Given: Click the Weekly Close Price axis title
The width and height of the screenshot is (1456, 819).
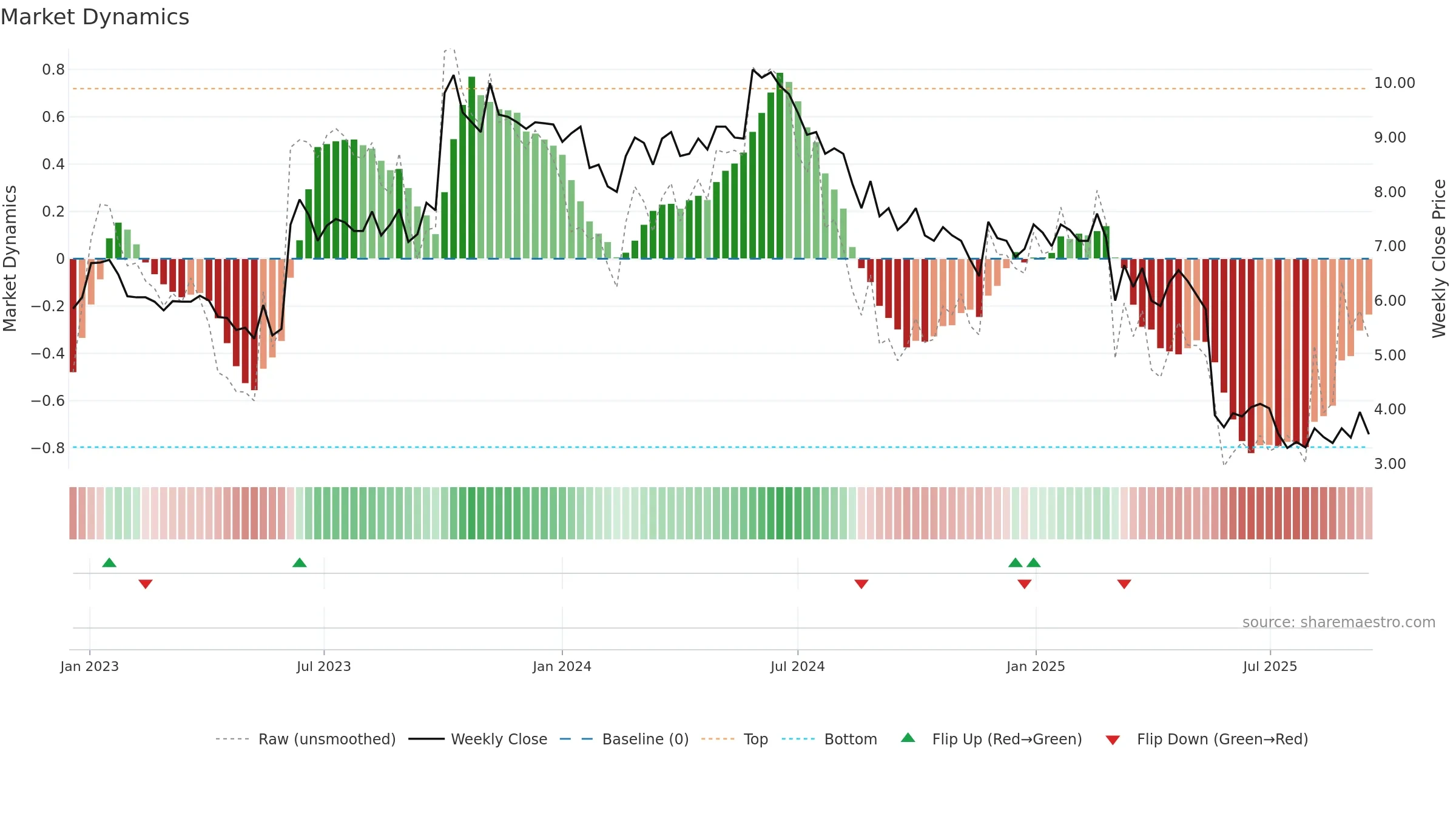Looking at the screenshot, I should click(1439, 258).
